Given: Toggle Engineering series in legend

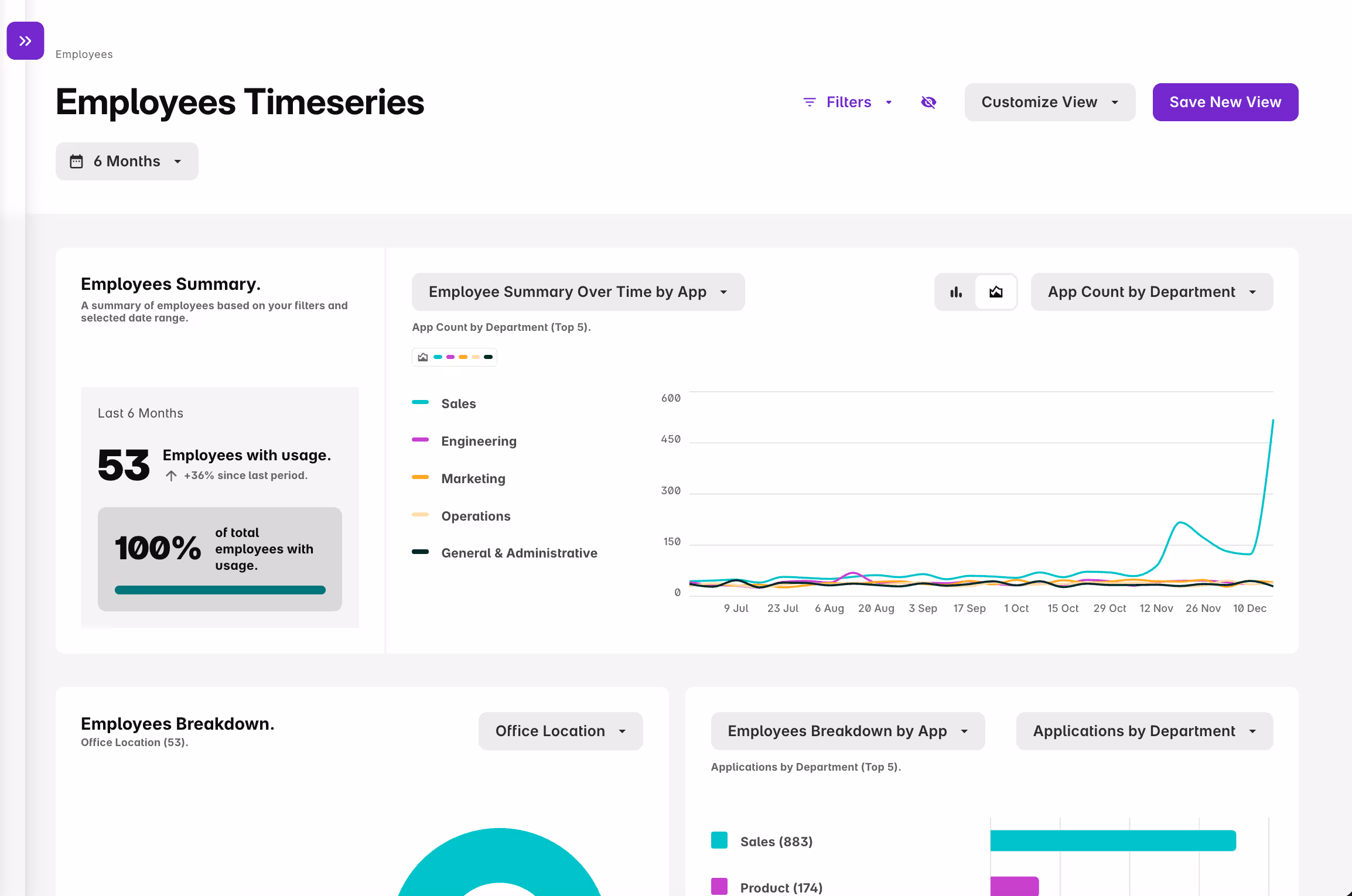Looking at the screenshot, I should 478,442.
